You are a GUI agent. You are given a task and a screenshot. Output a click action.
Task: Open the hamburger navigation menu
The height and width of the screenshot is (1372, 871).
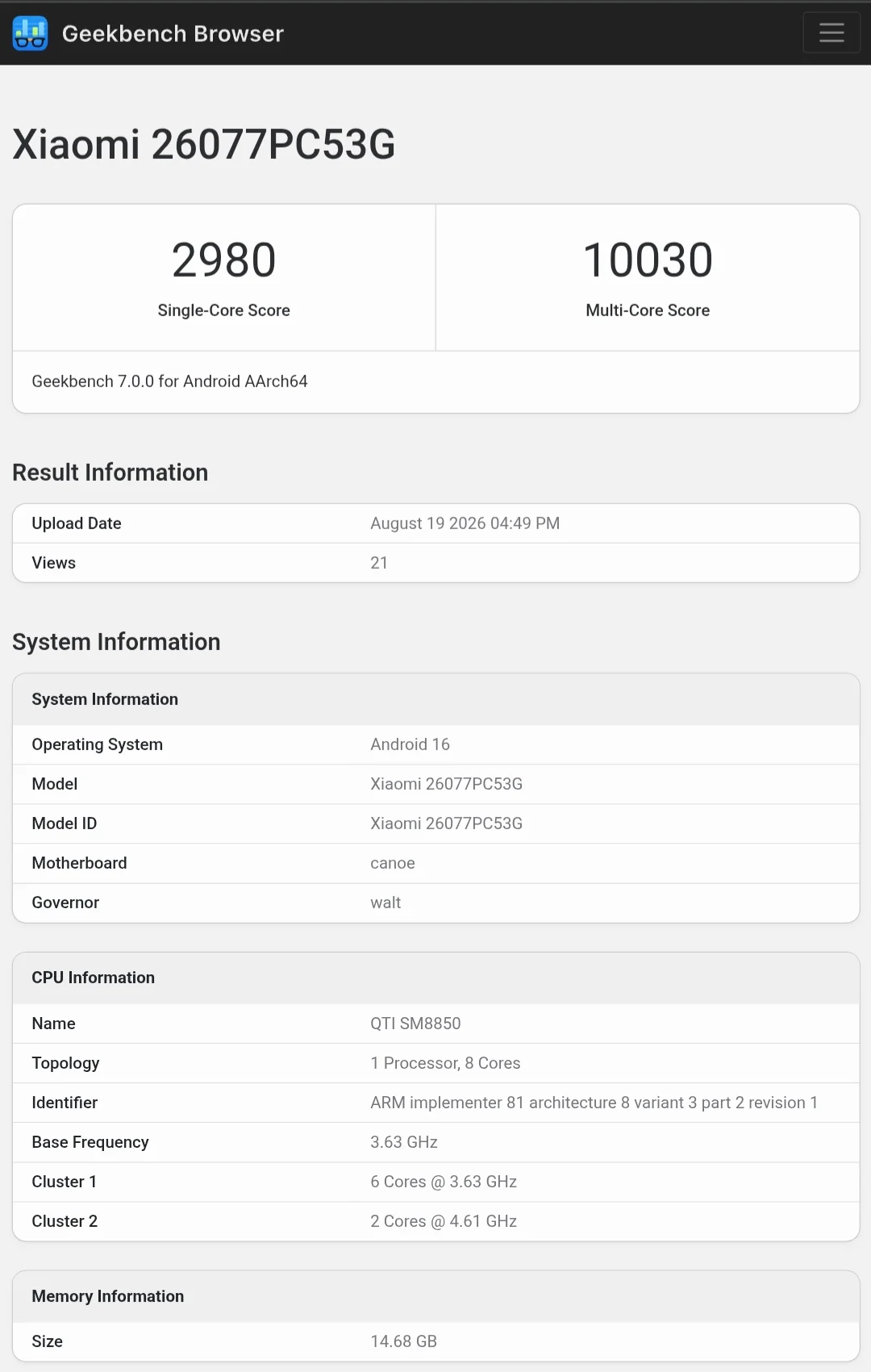click(x=831, y=33)
